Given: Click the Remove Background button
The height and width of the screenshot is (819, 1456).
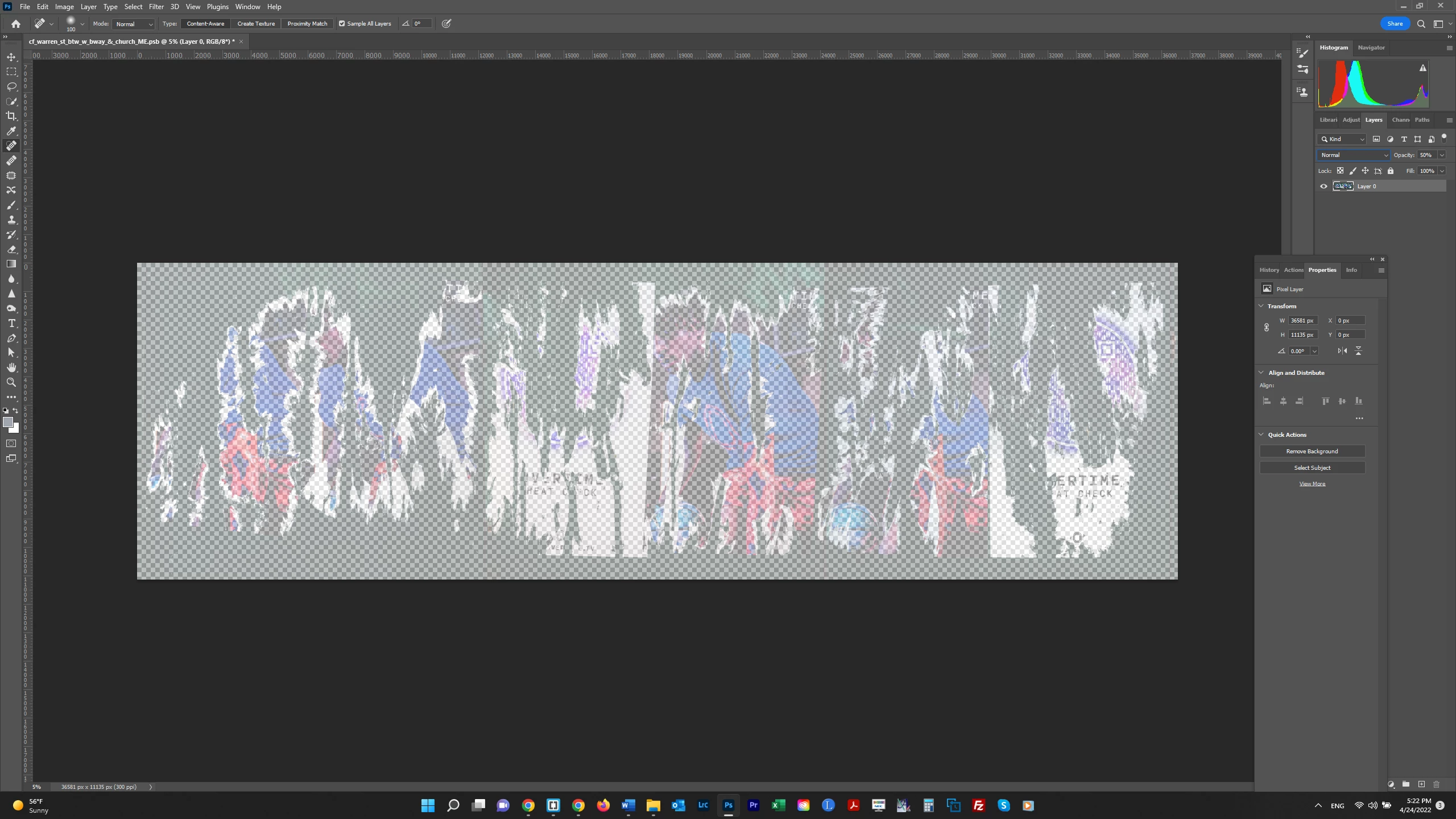Looking at the screenshot, I should (x=1312, y=451).
